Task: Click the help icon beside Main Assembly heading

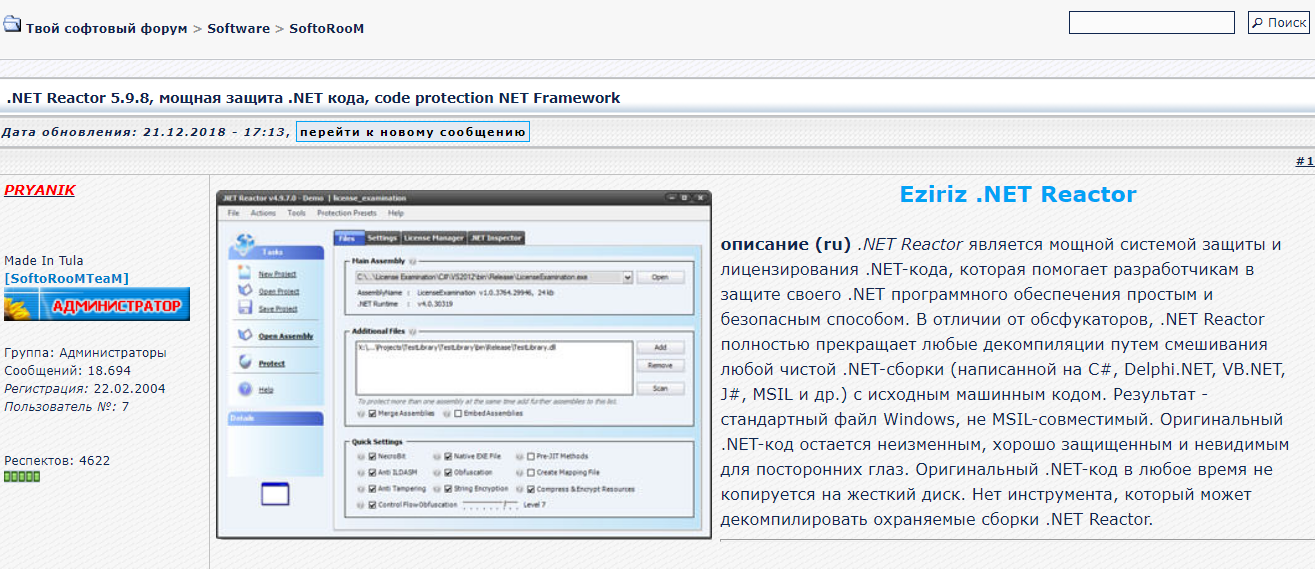Action: 412,261
